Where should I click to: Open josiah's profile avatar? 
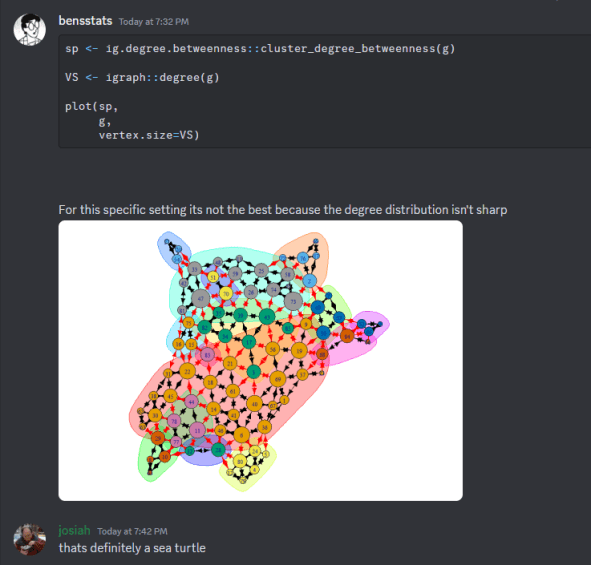29,539
